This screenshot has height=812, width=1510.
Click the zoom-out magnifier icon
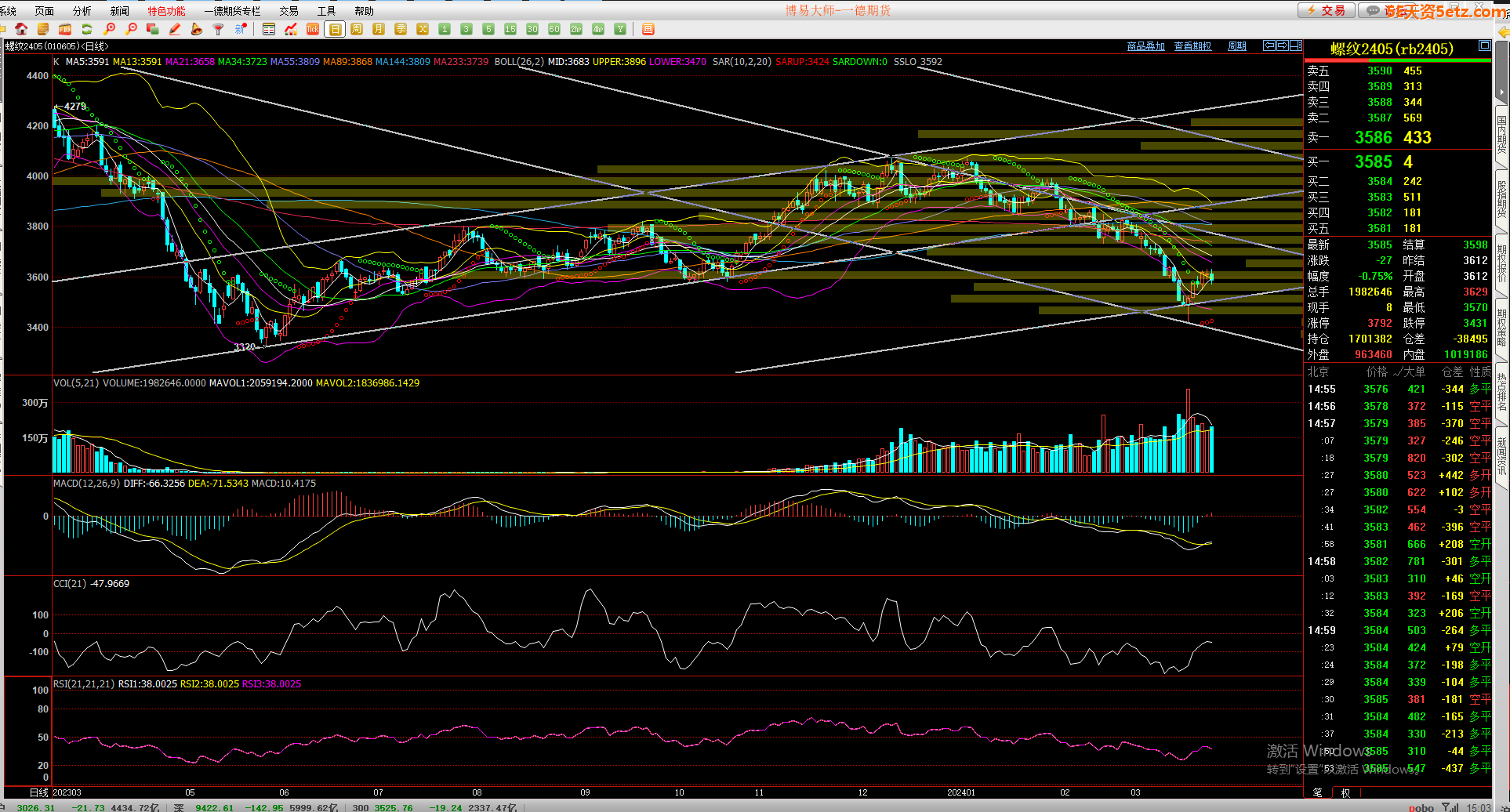click(131, 29)
